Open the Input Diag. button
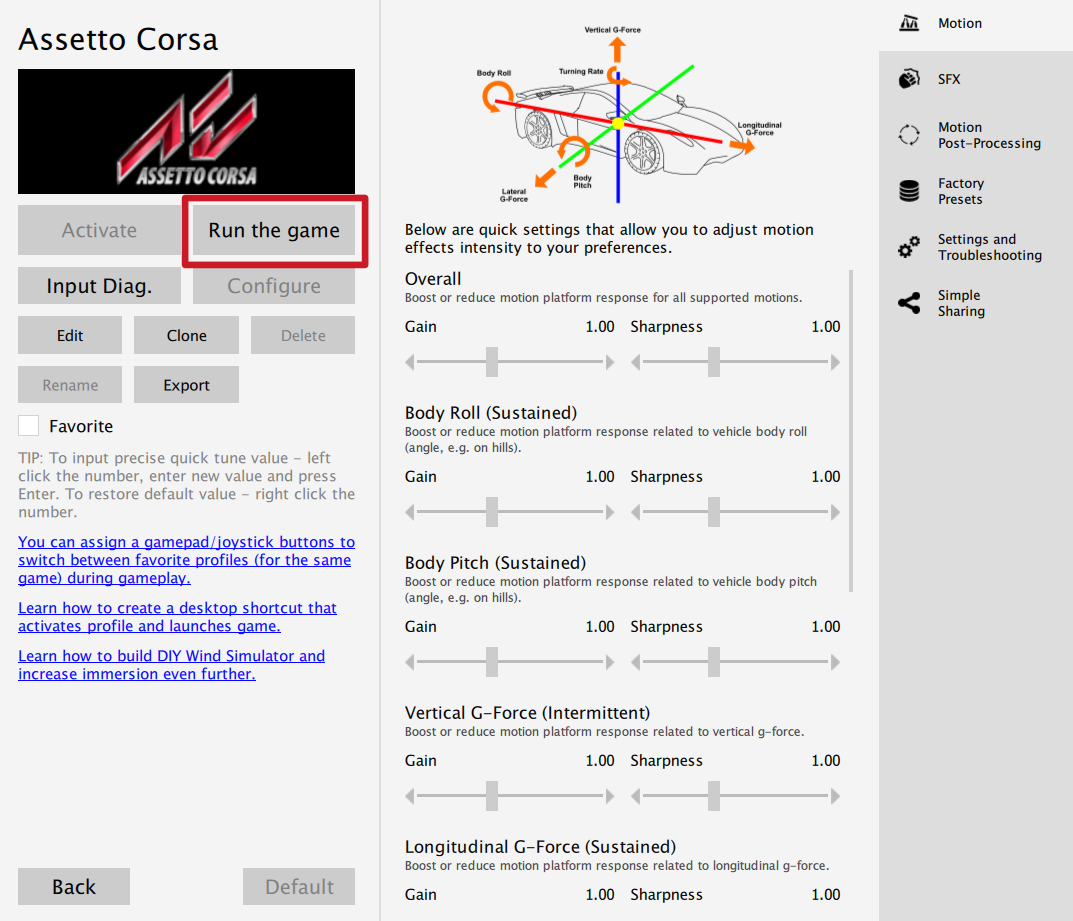This screenshot has width=1073, height=921. click(x=99, y=286)
